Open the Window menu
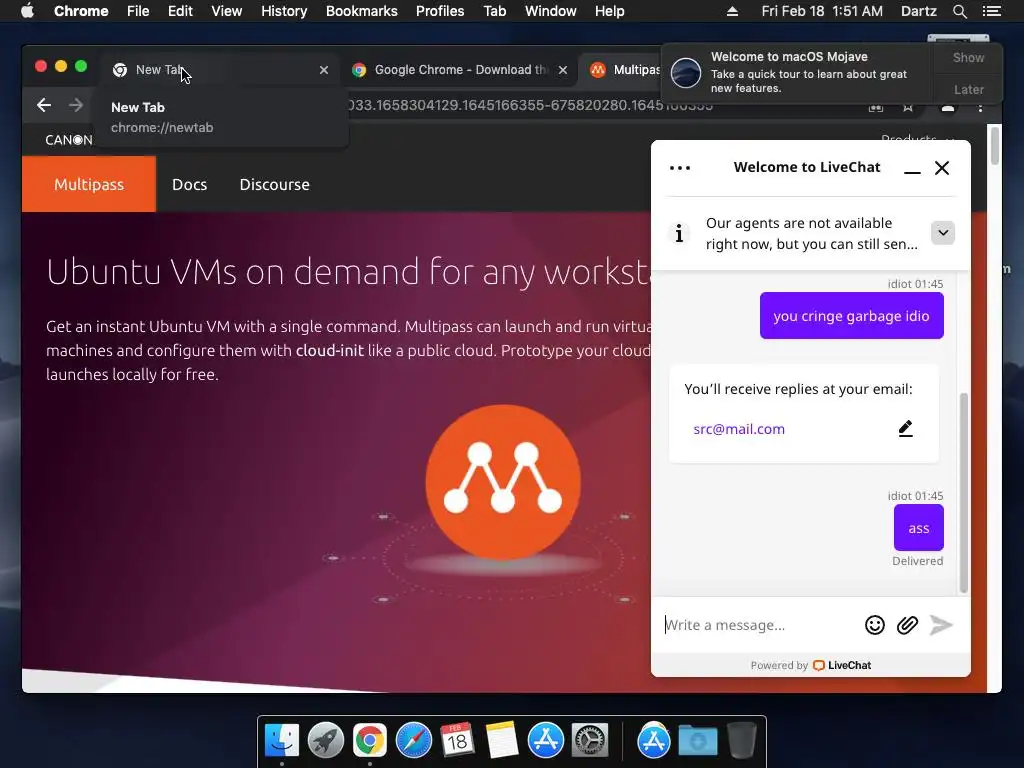The height and width of the screenshot is (768, 1024). 551,11
